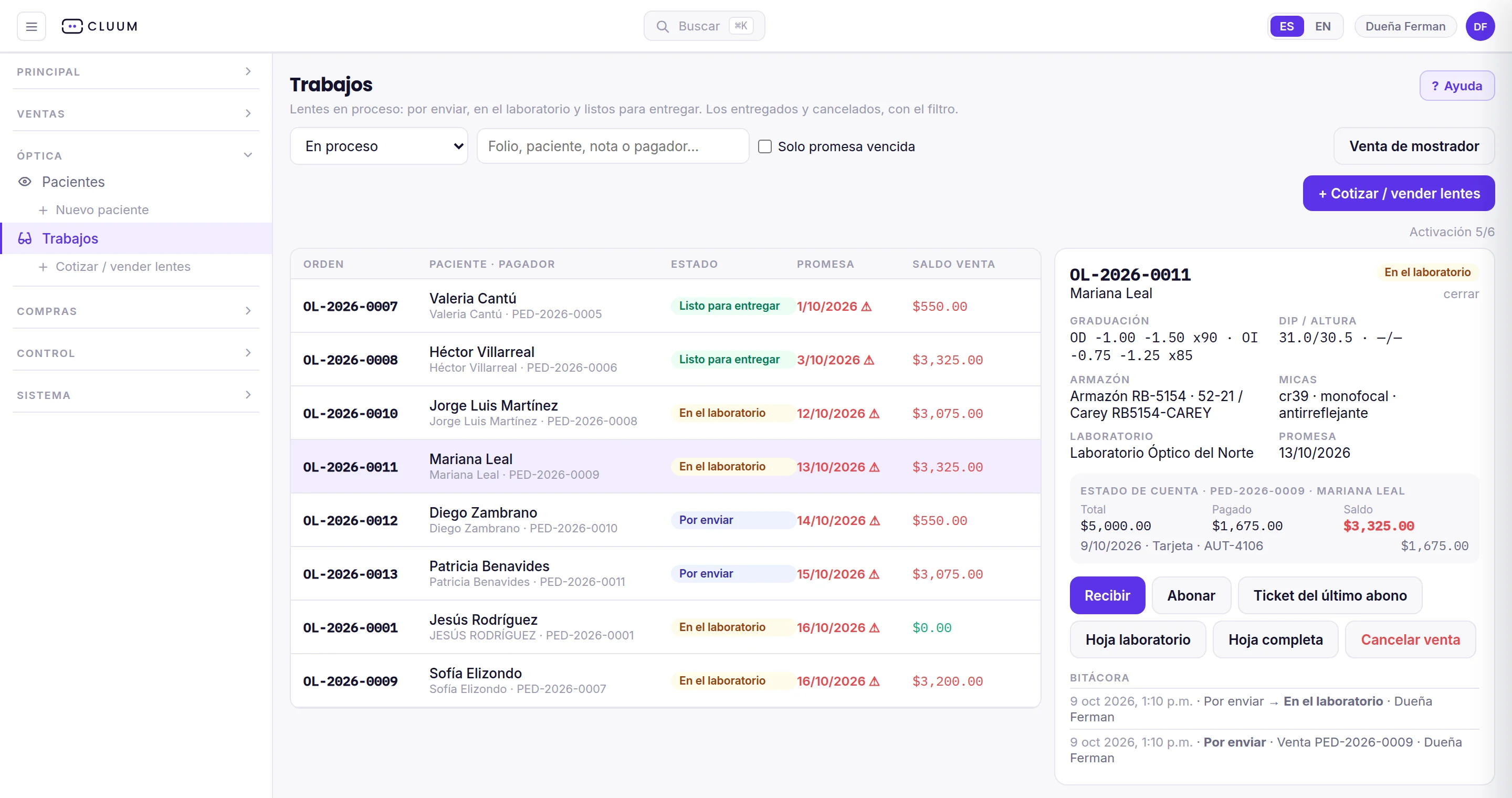Image resolution: width=1512 pixels, height=798 pixels.
Task: Expand the SISTEMA sidebar section
Action: click(x=135, y=395)
